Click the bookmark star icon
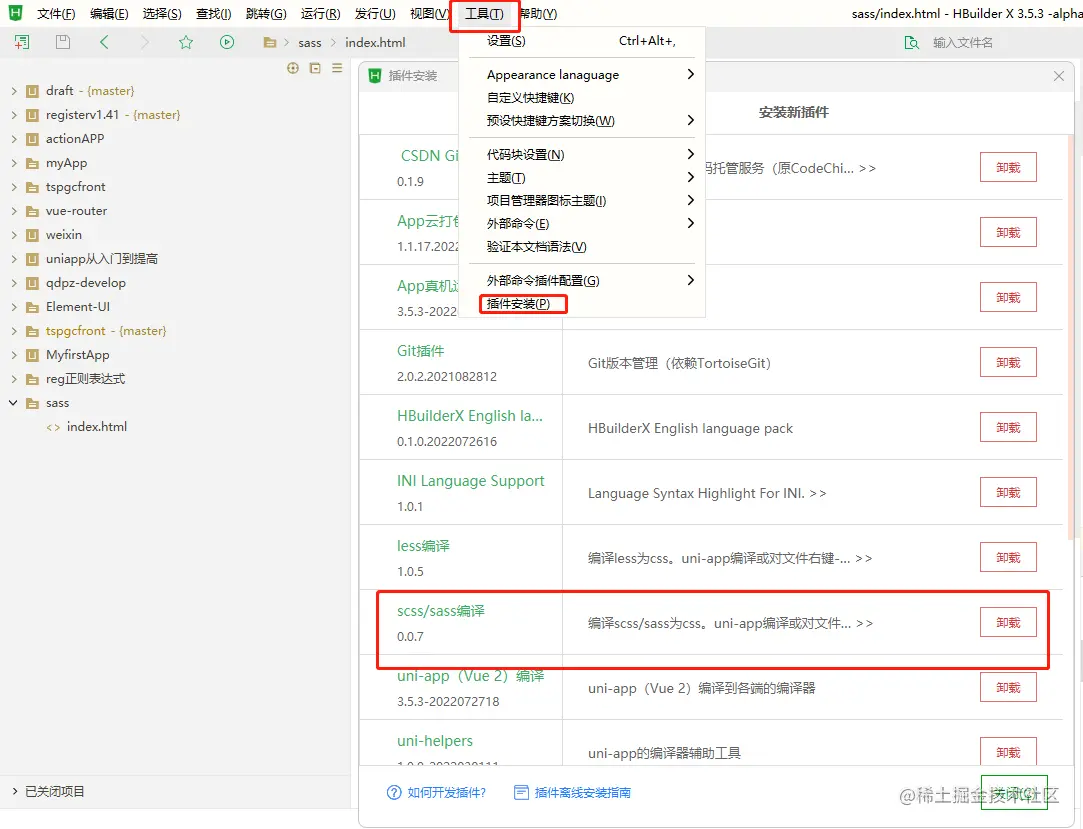This screenshot has height=829, width=1083. (186, 42)
